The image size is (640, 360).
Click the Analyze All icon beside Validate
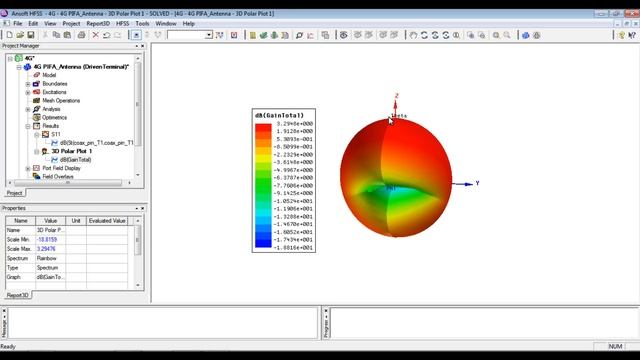click(274, 36)
